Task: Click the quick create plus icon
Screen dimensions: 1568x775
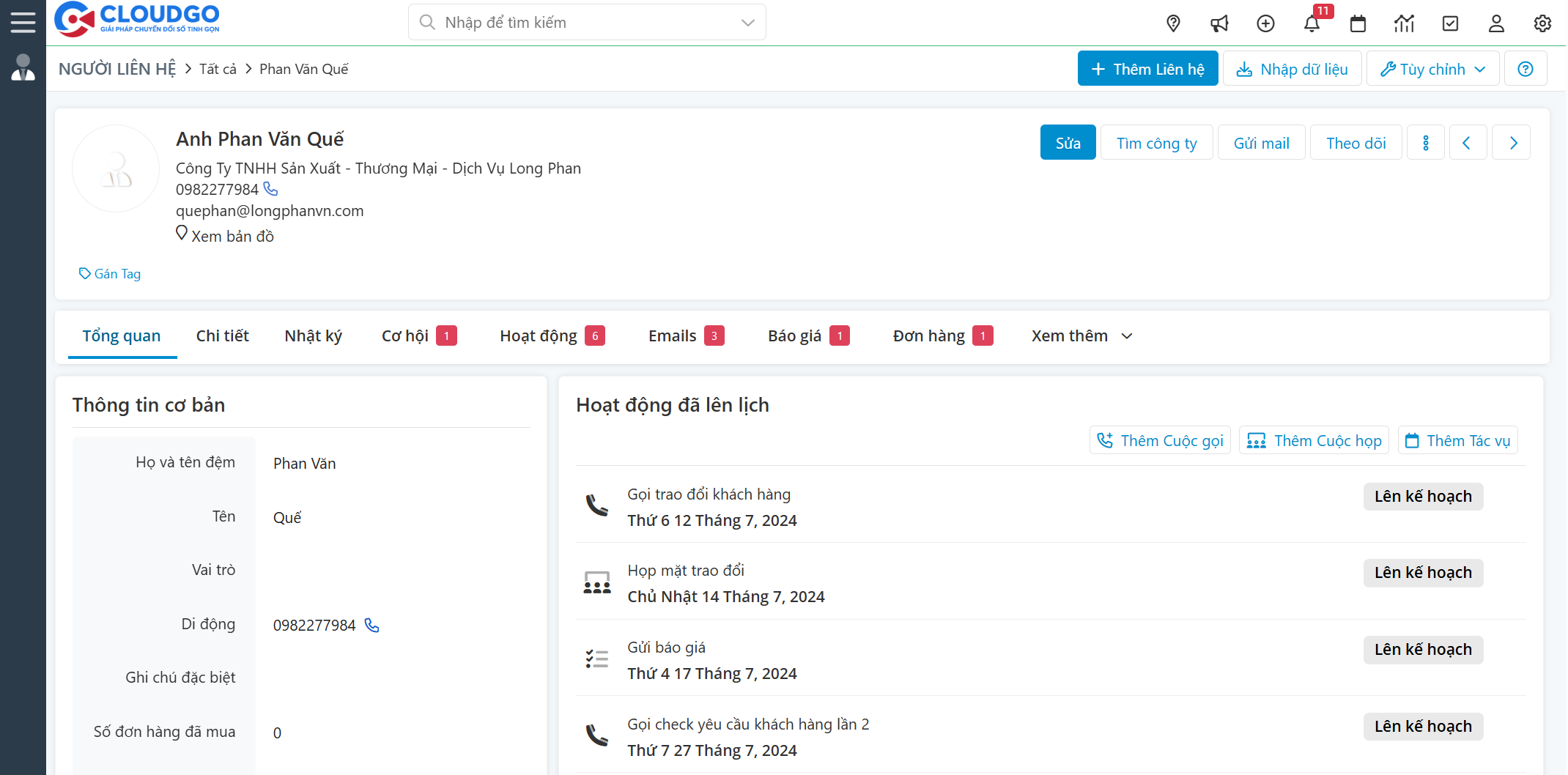Action: pos(1265,23)
